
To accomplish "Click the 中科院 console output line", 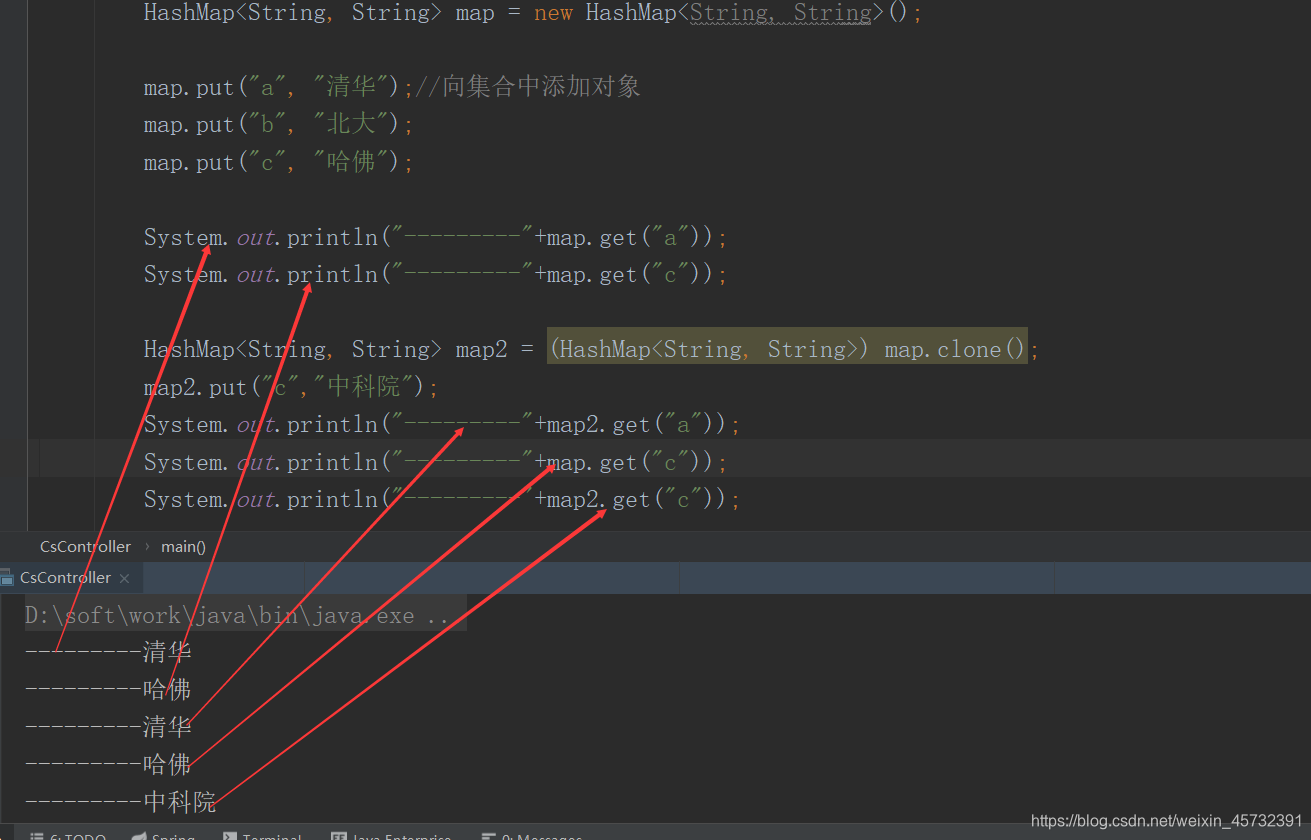I will (120, 802).
